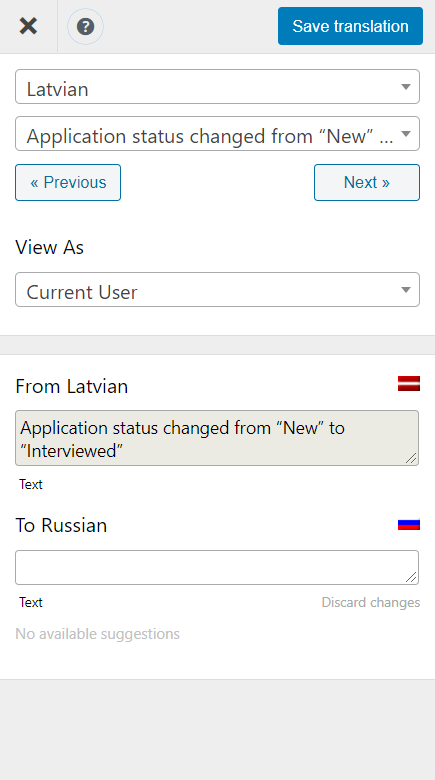Open the View As Current User dropdown
The image size is (435, 780).
click(218, 290)
